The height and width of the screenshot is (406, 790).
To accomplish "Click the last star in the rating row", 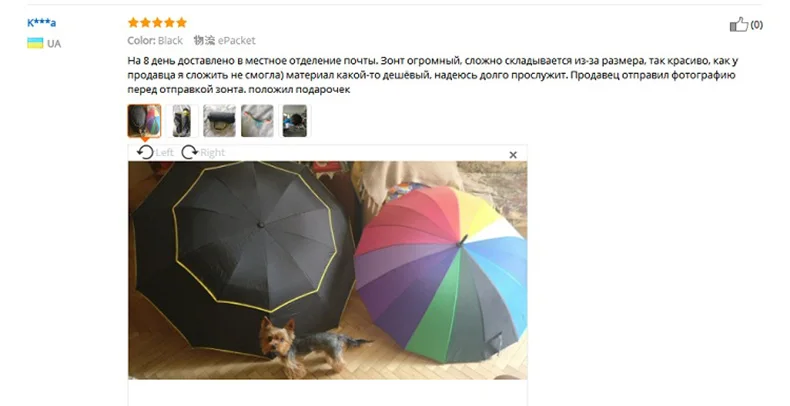I will [181, 22].
